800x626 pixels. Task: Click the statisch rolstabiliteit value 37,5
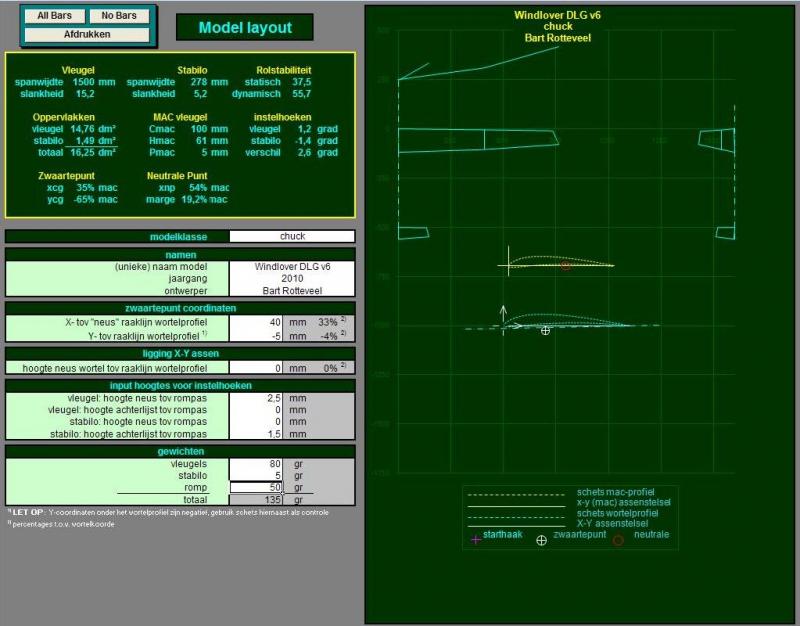click(302, 82)
